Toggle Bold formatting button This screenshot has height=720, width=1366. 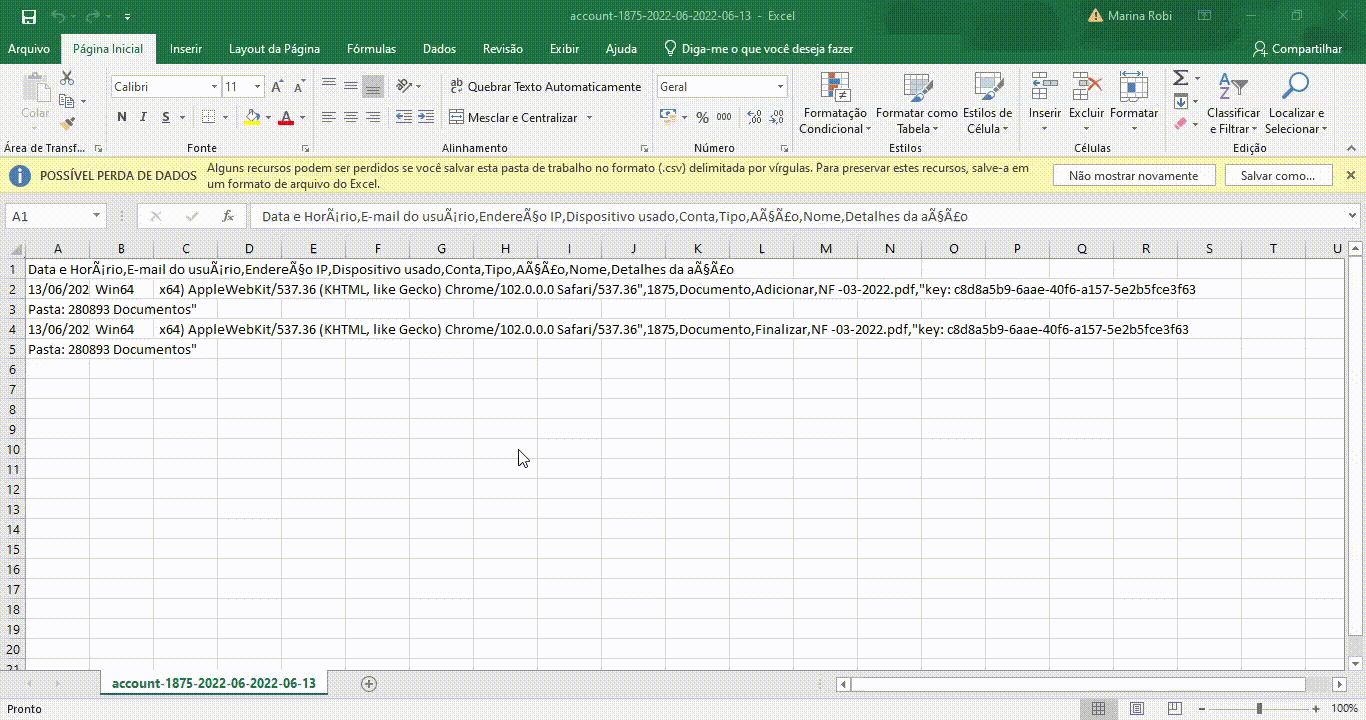pos(122,117)
